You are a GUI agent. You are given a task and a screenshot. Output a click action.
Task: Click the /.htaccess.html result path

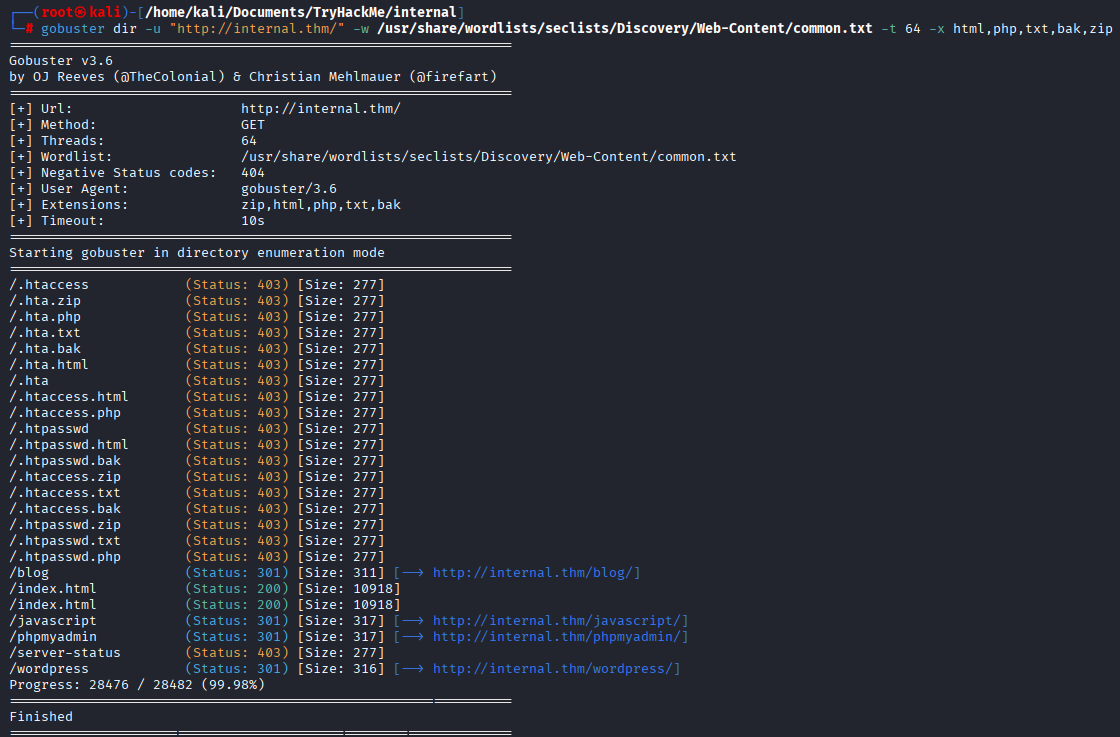[69, 396]
